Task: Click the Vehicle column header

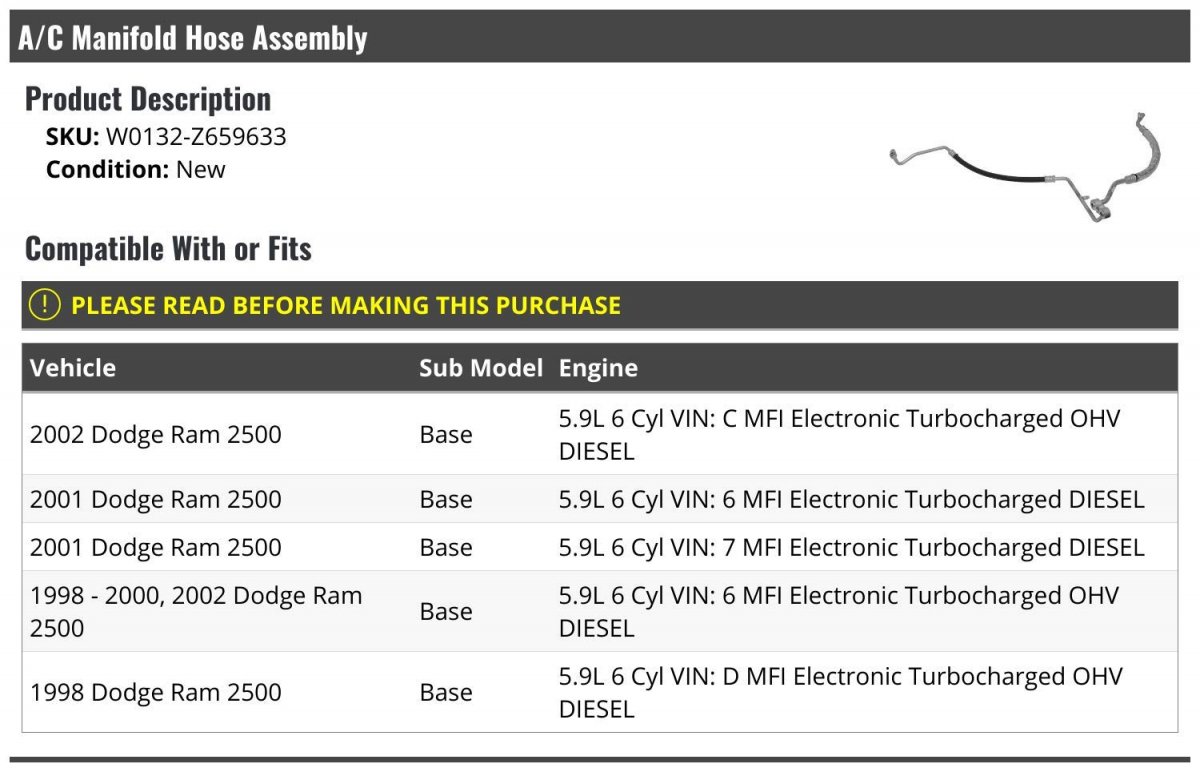Action: [x=73, y=368]
